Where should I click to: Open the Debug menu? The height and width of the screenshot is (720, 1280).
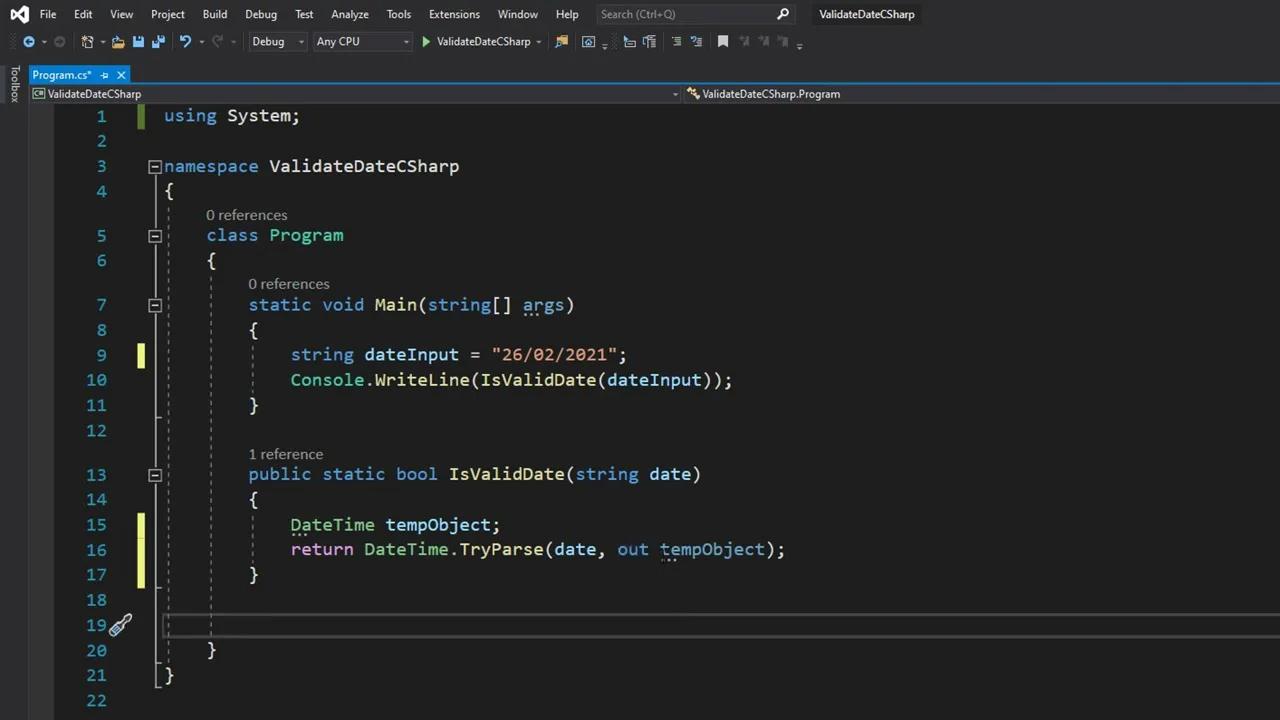click(x=260, y=14)
